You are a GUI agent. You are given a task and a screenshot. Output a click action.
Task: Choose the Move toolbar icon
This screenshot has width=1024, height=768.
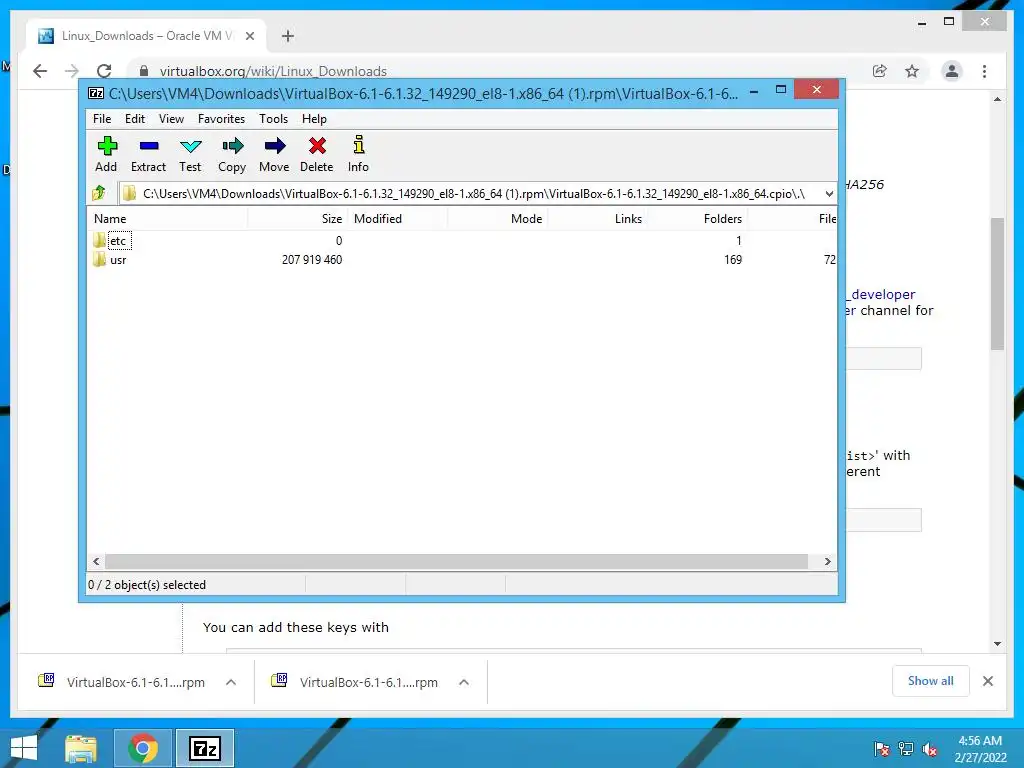[274, 154]
